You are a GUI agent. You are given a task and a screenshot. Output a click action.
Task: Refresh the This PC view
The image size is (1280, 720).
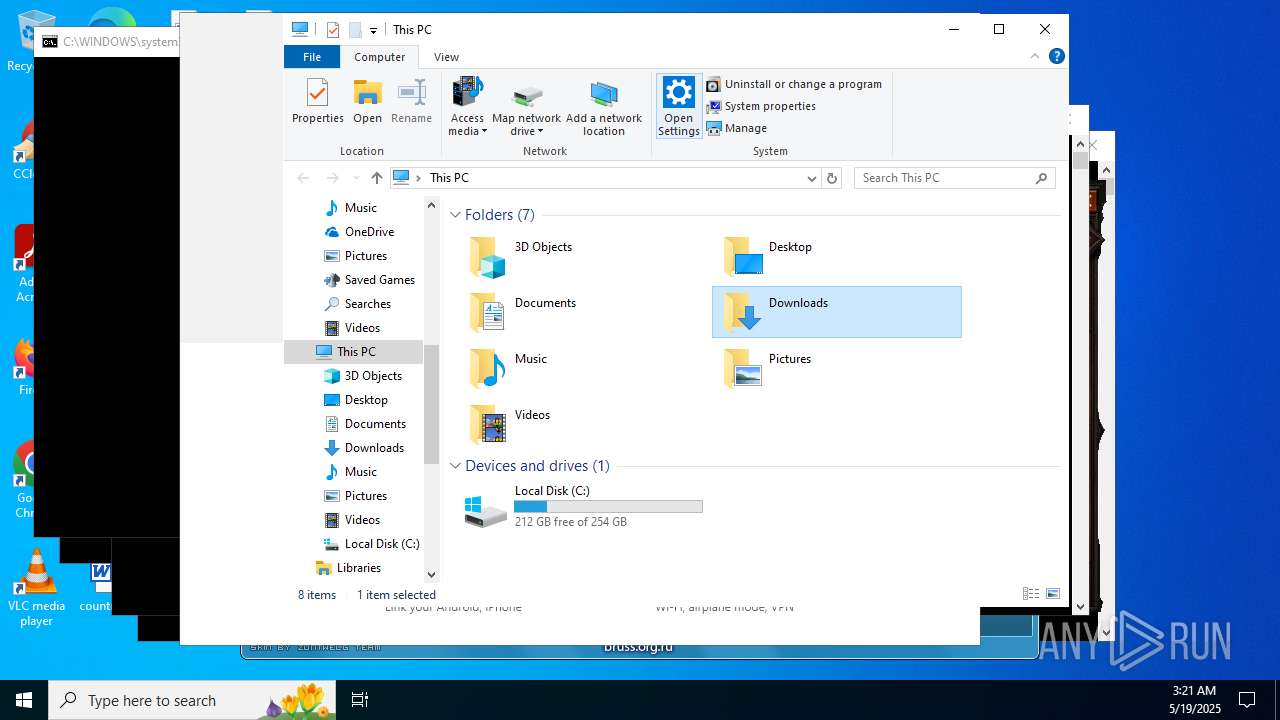pos(832,178)
